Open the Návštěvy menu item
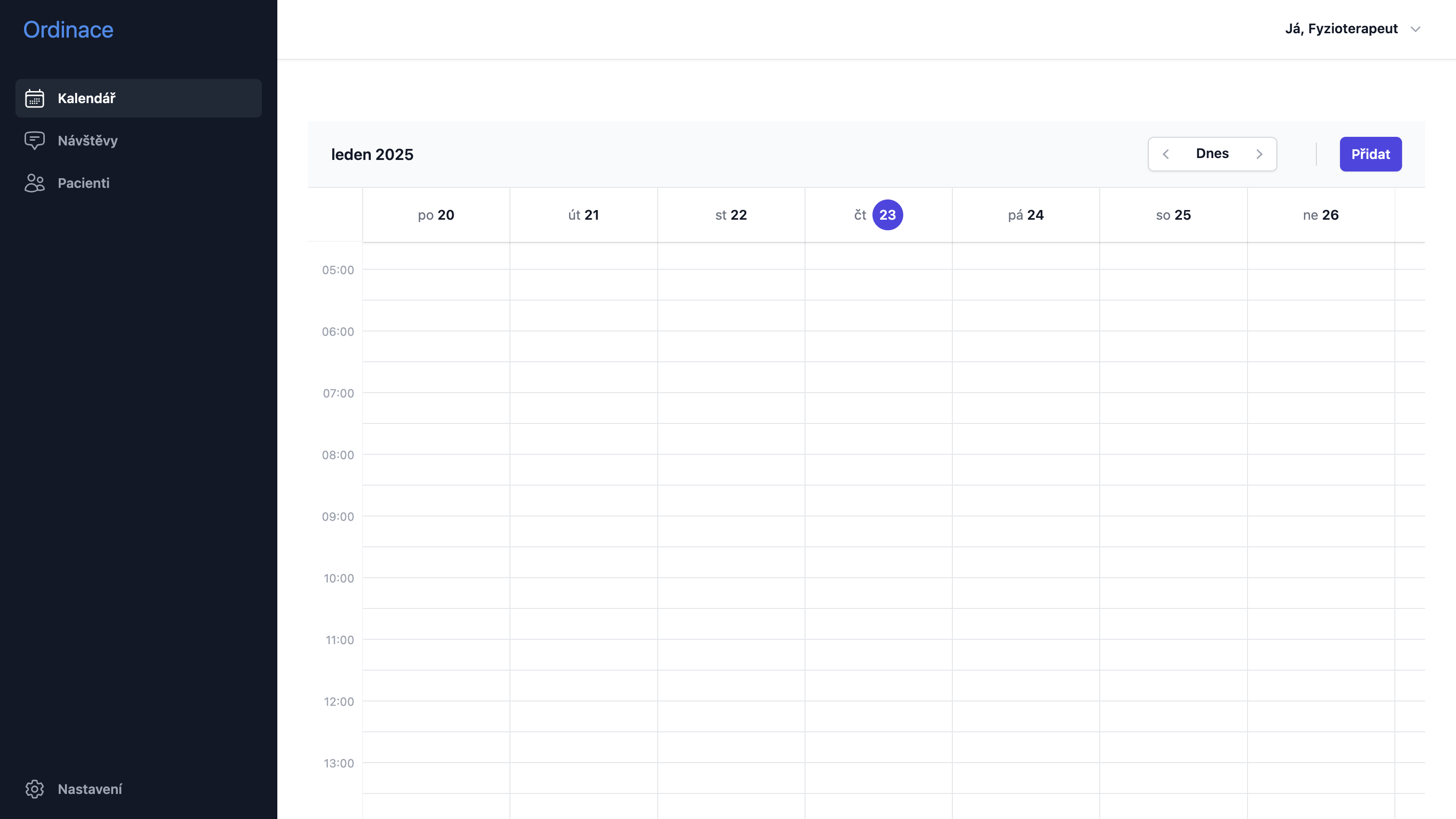This screenshot has height=819, width=1456. pos(88,140)
